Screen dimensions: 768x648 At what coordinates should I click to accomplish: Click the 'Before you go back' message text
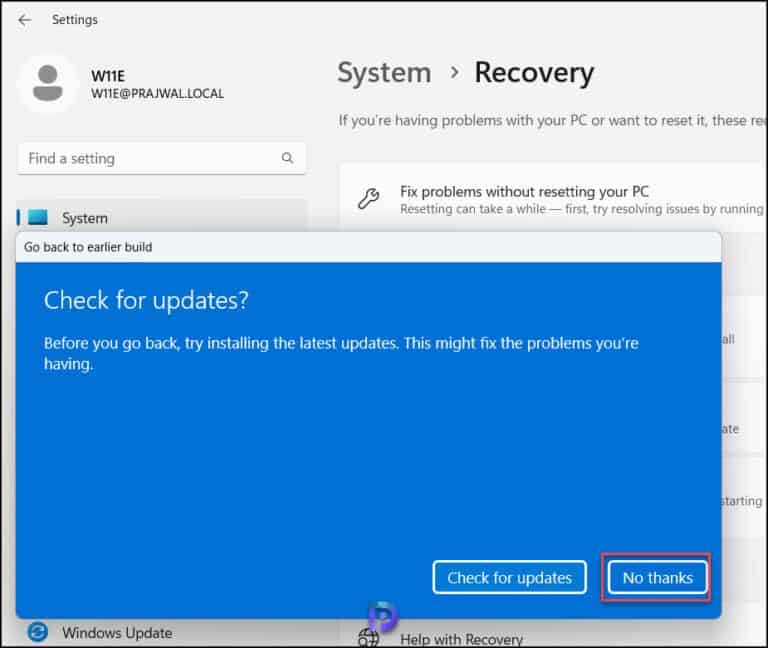tap(341, 353)
